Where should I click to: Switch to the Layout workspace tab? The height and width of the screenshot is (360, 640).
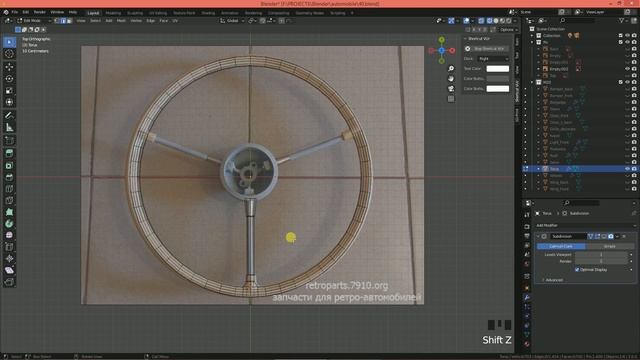coord(93,13)
